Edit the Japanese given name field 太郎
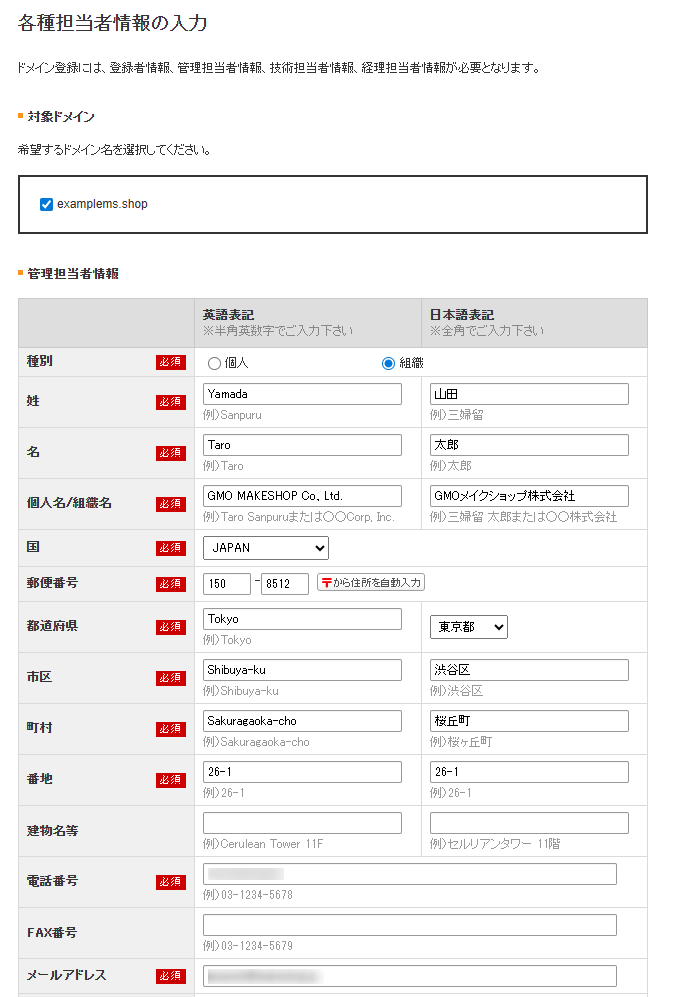 tap(529, 445)
